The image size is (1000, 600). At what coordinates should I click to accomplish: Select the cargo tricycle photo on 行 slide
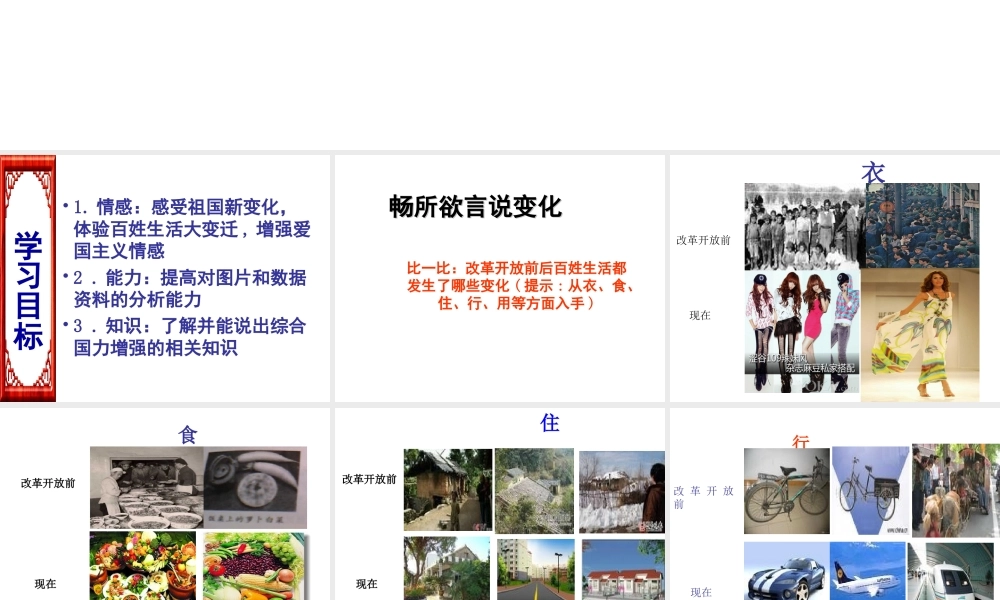click(x=871, y=490)
